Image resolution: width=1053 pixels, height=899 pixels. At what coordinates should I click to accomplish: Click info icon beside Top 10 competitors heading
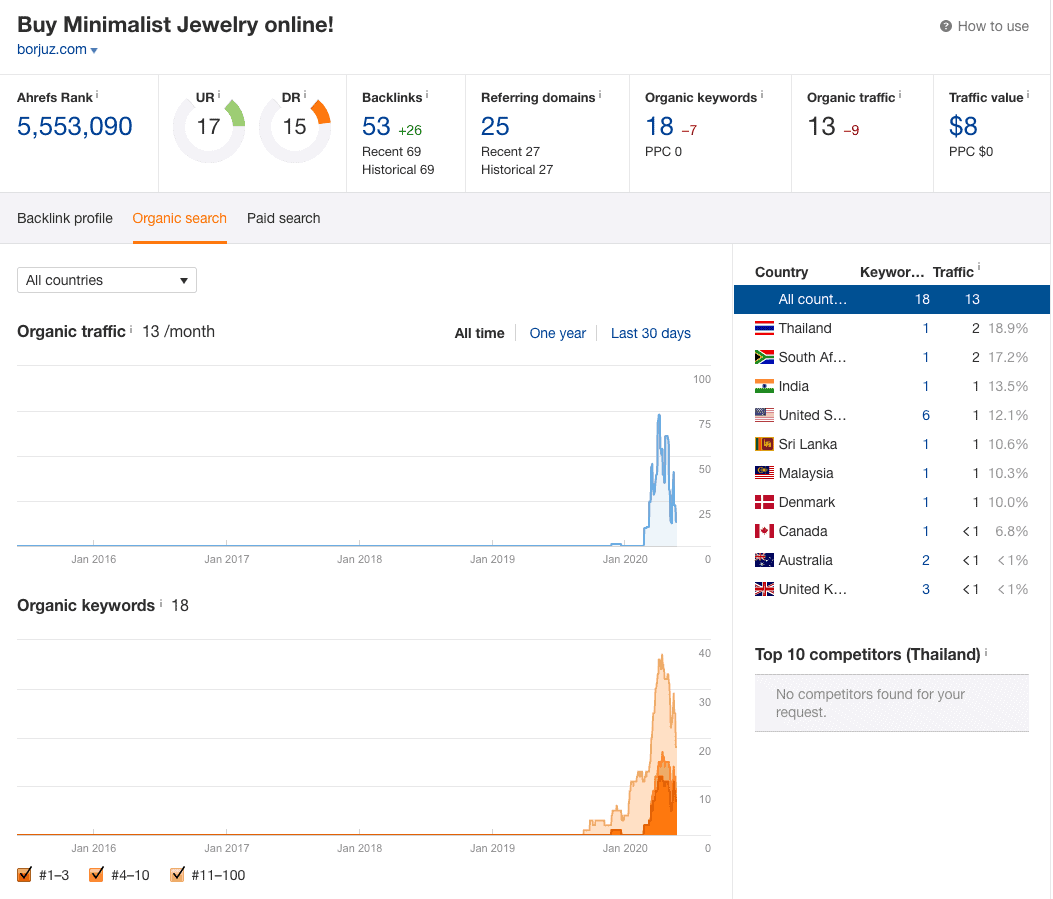click(x=986, y=652)
